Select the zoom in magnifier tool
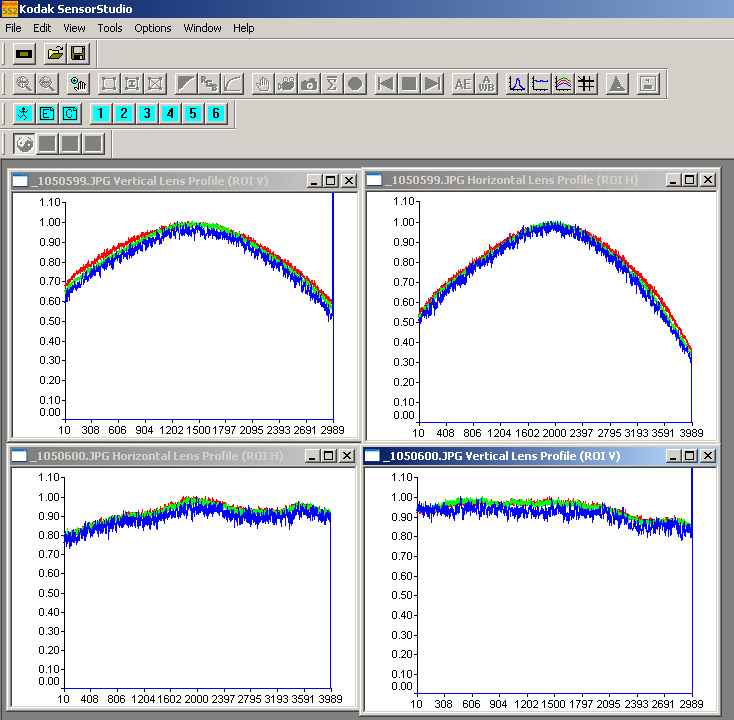Viewport: 734px width, 720px height. [24, 84]
